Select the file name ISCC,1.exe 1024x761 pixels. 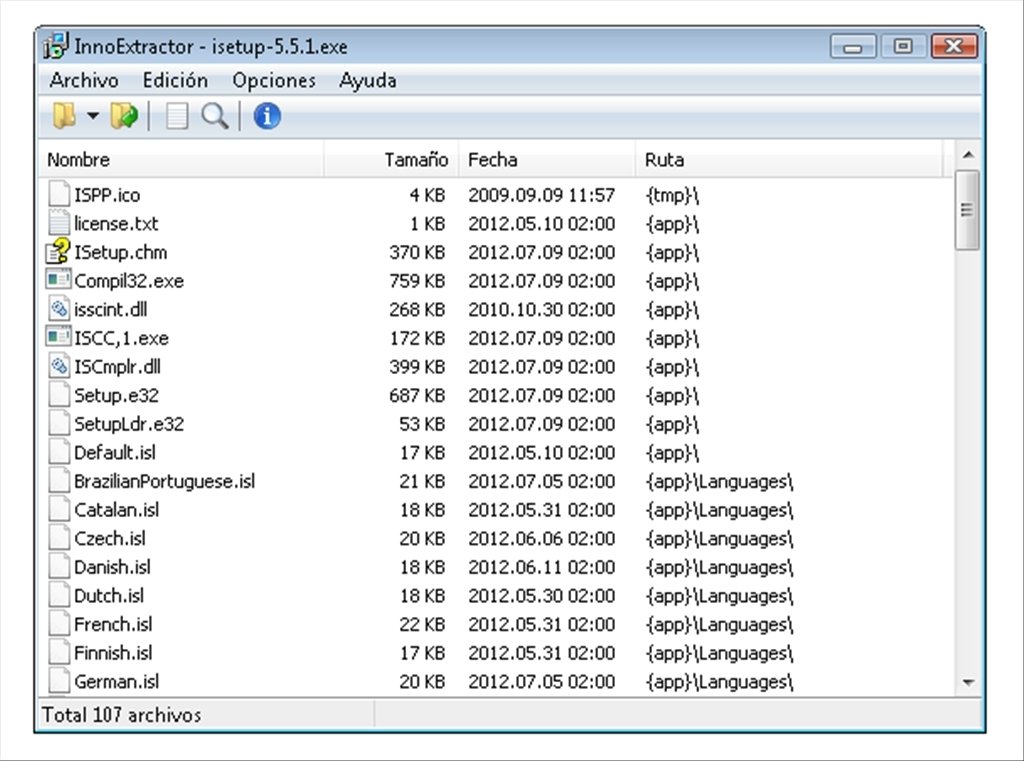coord(121,338)
